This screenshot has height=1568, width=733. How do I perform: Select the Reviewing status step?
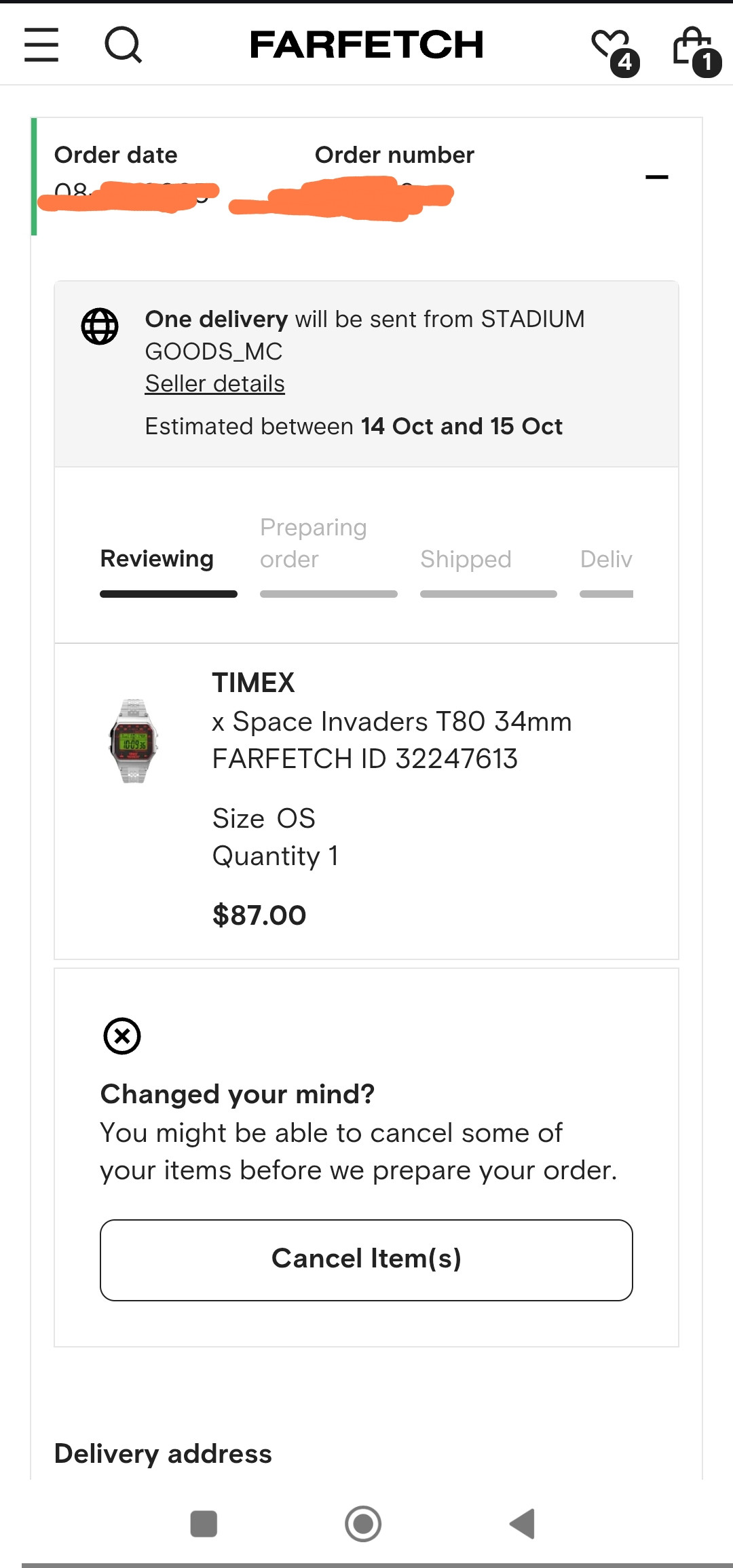click(x=157, y=558)
